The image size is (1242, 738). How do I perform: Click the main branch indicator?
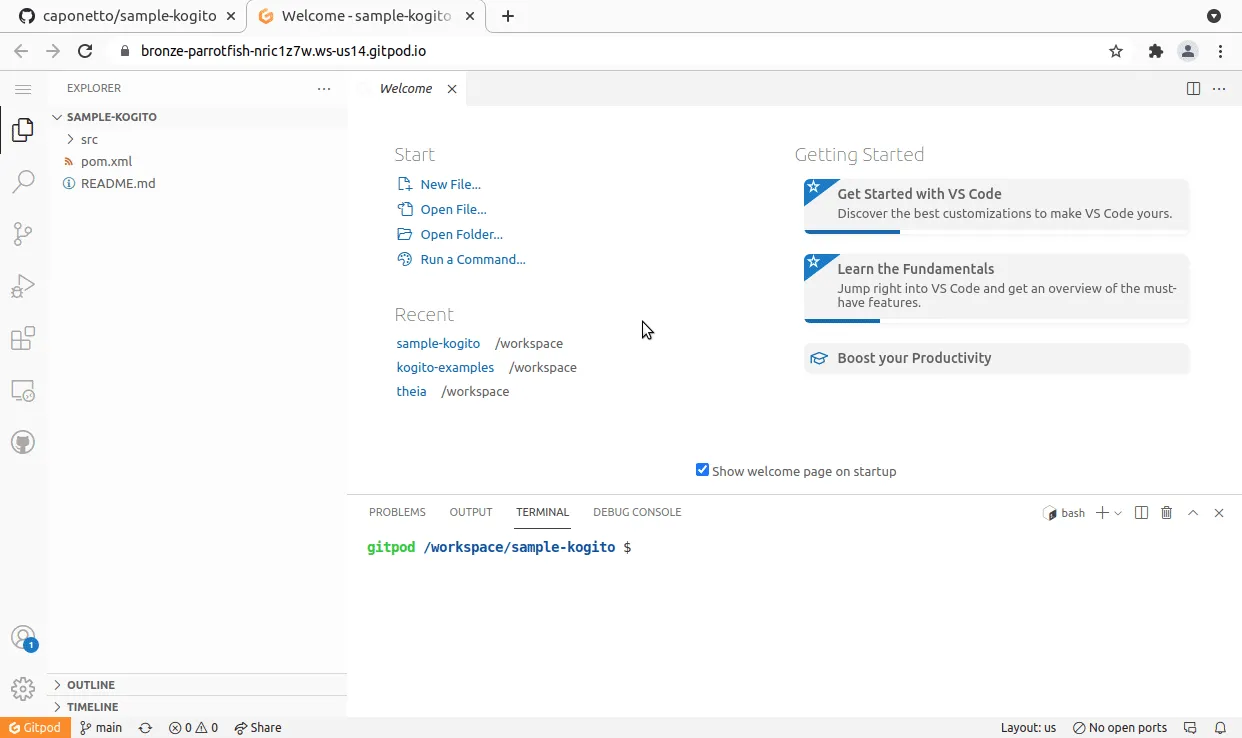click(x=101, y=728)
